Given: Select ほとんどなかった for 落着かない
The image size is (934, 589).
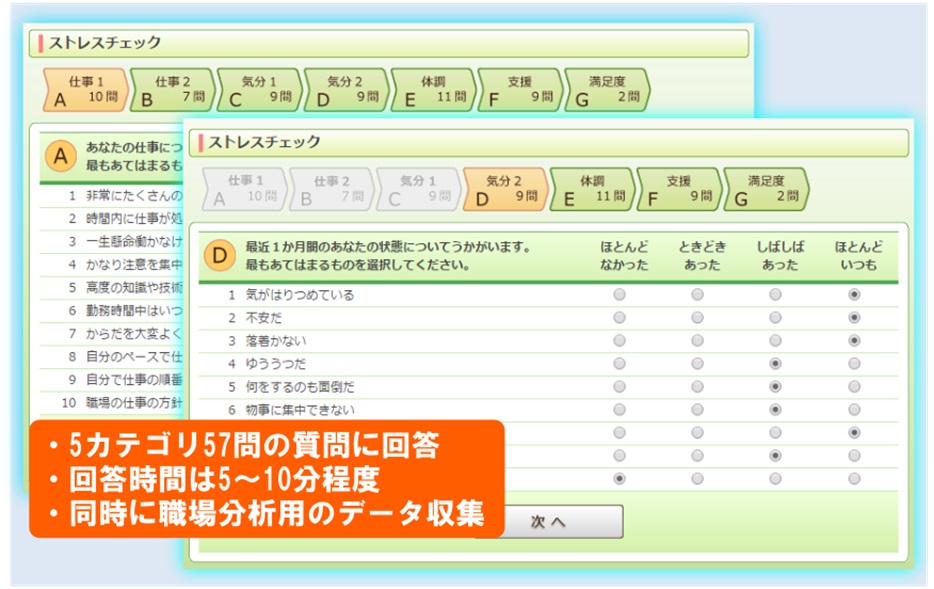Looking at the screenshot, I should pyautogui.click(x=619, y=341).
